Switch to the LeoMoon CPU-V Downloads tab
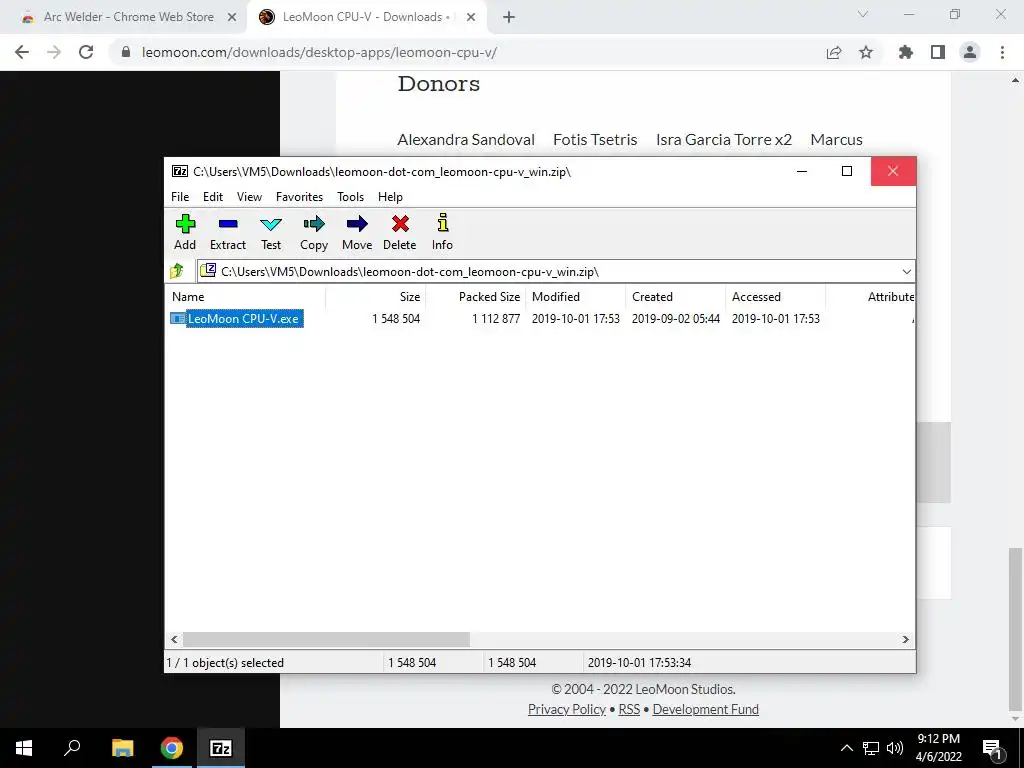 pyautogui.click(x=366, y=17)
